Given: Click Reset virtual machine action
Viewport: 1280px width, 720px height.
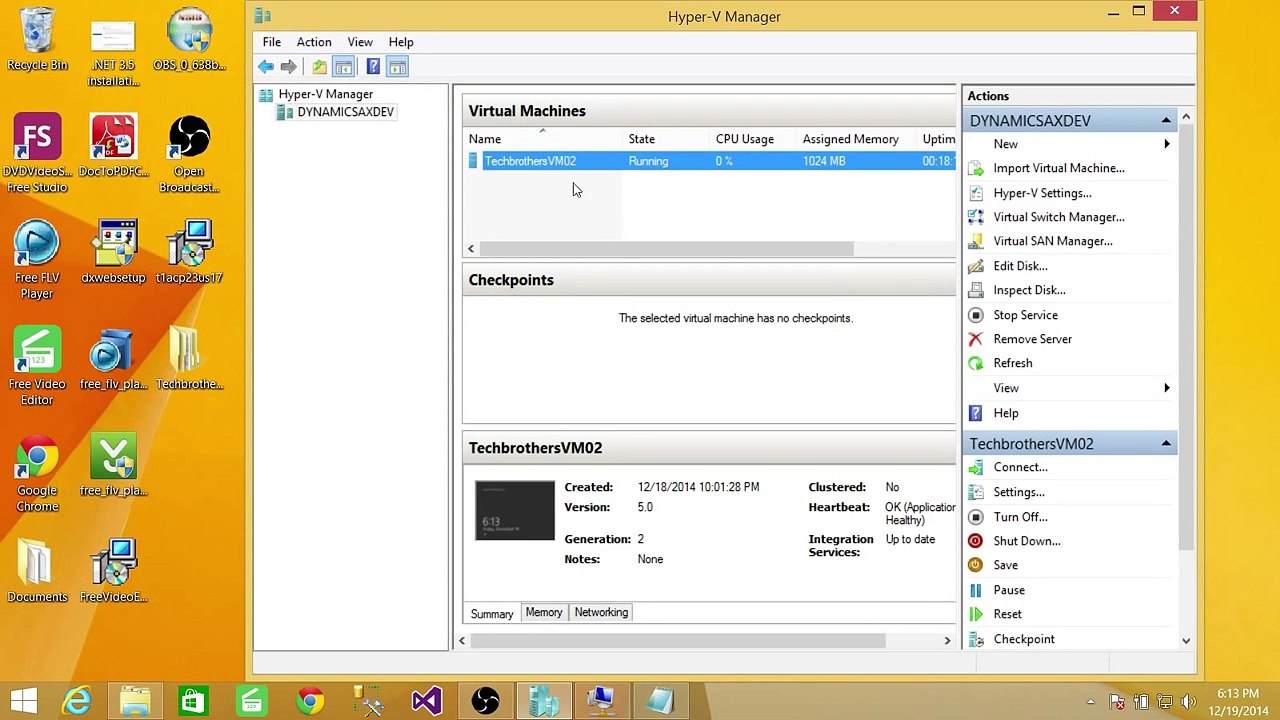Looking at the screenshot, I should point(1007,614).
